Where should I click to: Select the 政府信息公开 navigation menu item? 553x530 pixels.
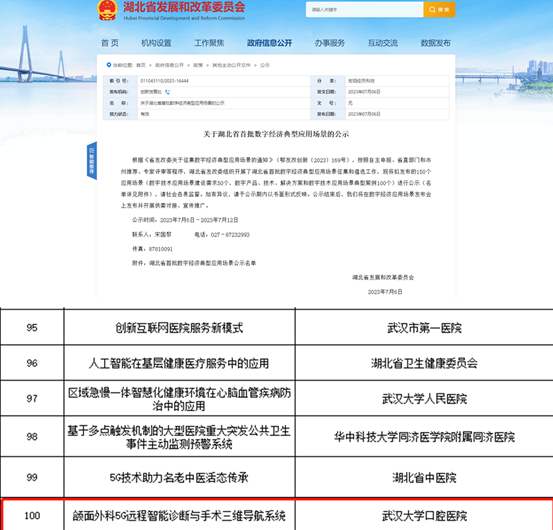(x=269, y=43)
